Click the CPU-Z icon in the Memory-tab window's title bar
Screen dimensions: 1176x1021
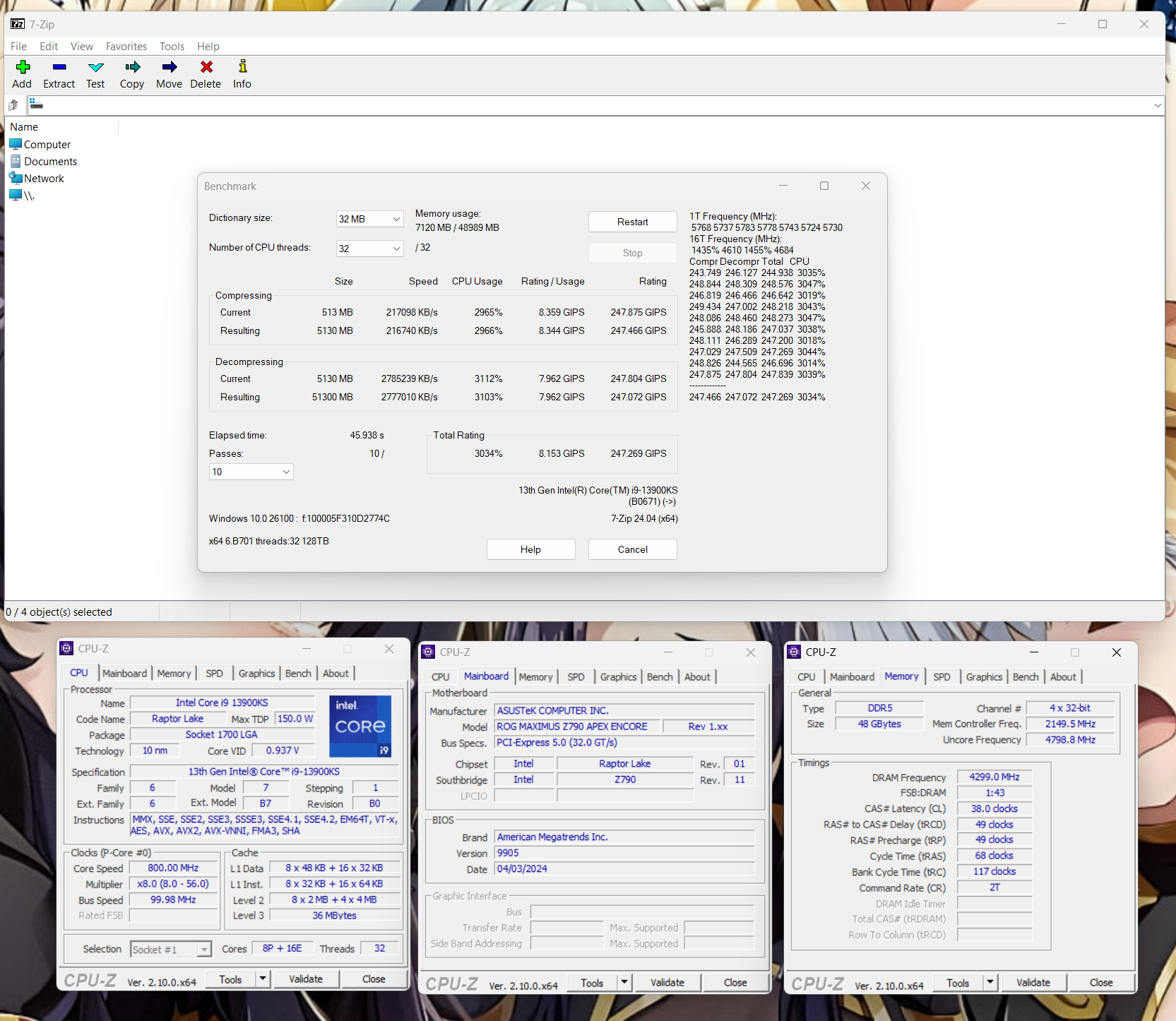[794, 652]
